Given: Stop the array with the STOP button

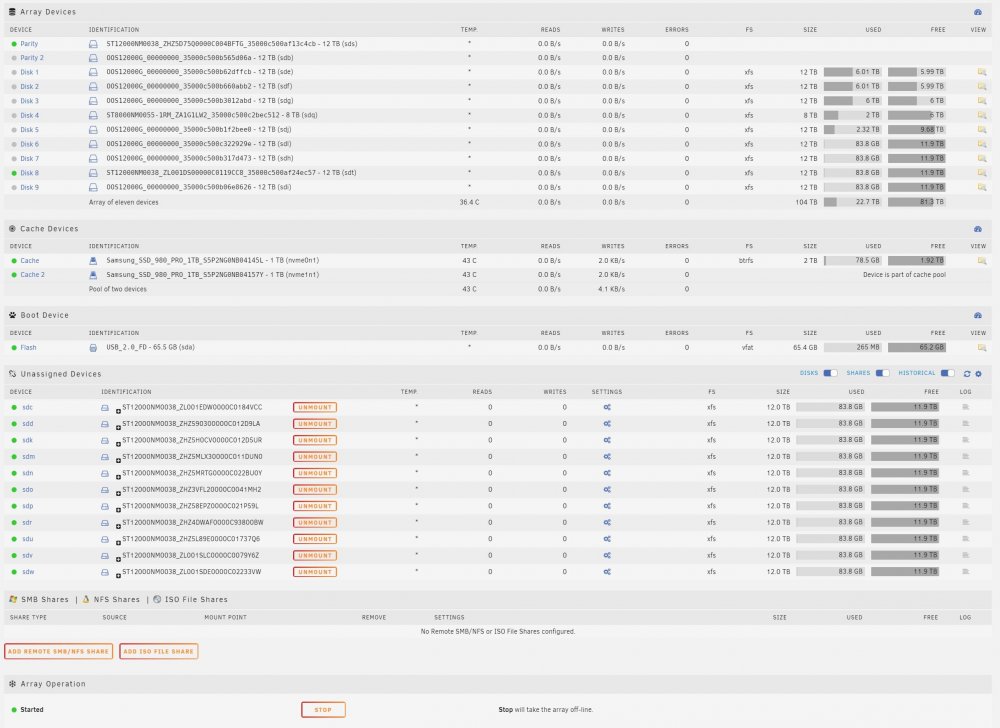Looking at the screenshot, I should pos(323,710).
